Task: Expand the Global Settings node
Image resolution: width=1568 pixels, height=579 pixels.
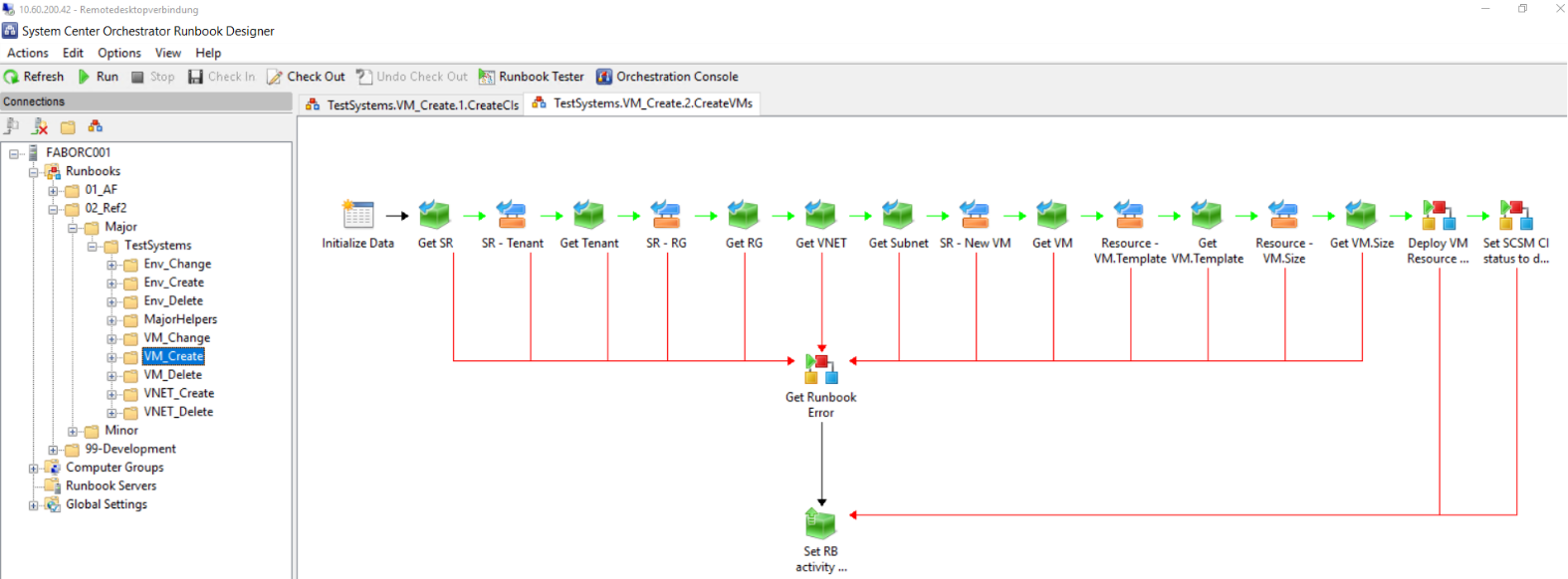Action: (x=34, y=505)
